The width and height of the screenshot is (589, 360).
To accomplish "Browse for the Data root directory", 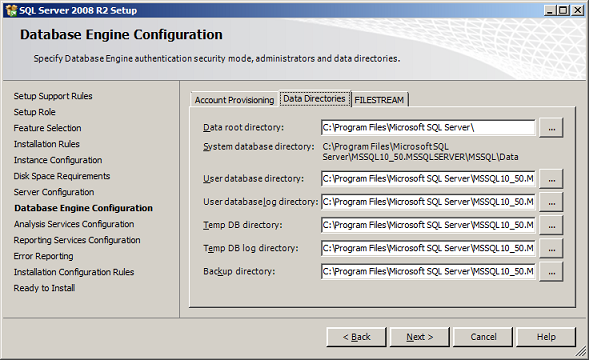I will pyautogui.click(x=551, y=128).
